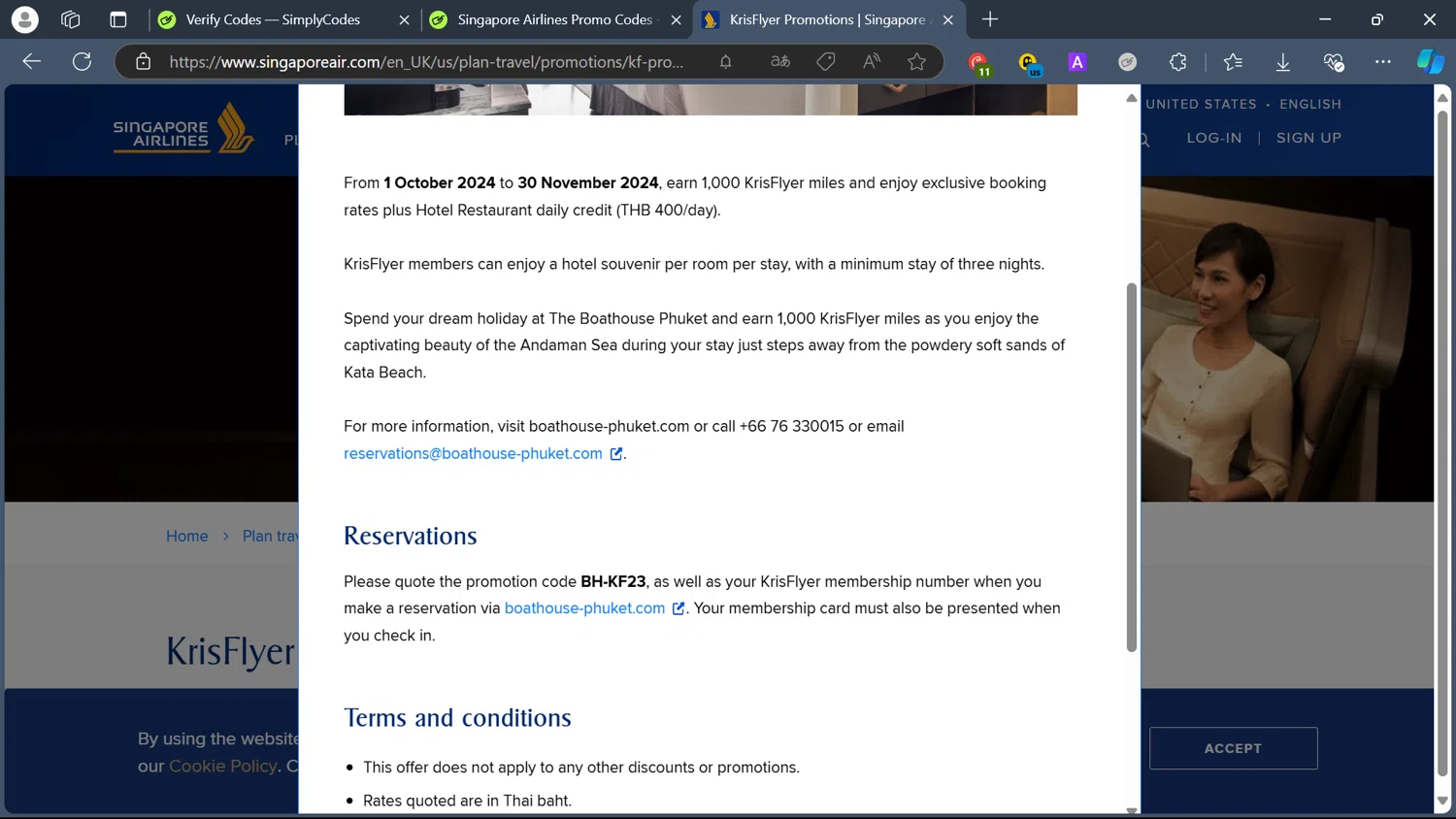Click the Reservations heading
This screenshot has width=1456, height=819.
click(411, 536)
